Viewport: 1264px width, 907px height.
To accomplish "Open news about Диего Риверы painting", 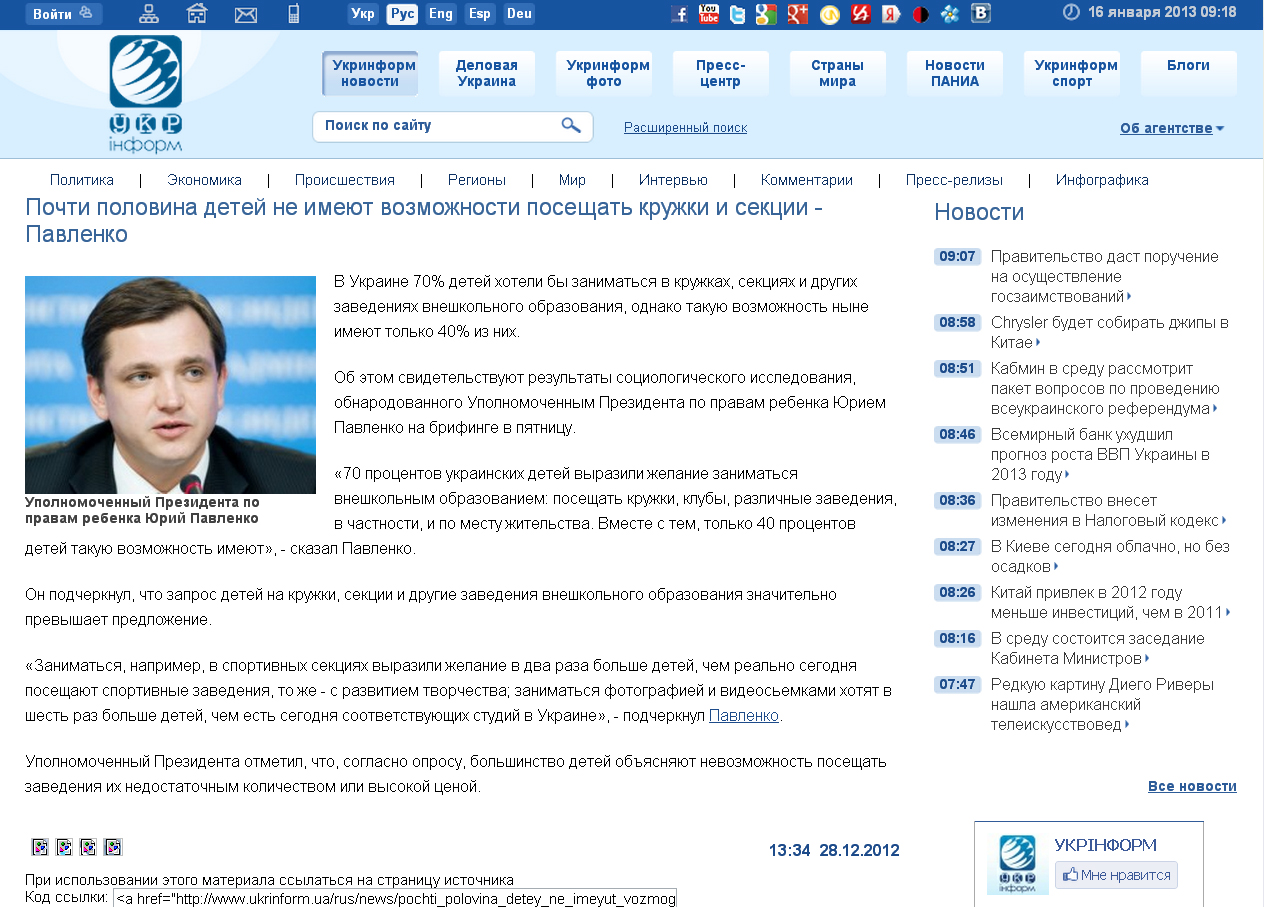I will click(x=1103, y=704).
